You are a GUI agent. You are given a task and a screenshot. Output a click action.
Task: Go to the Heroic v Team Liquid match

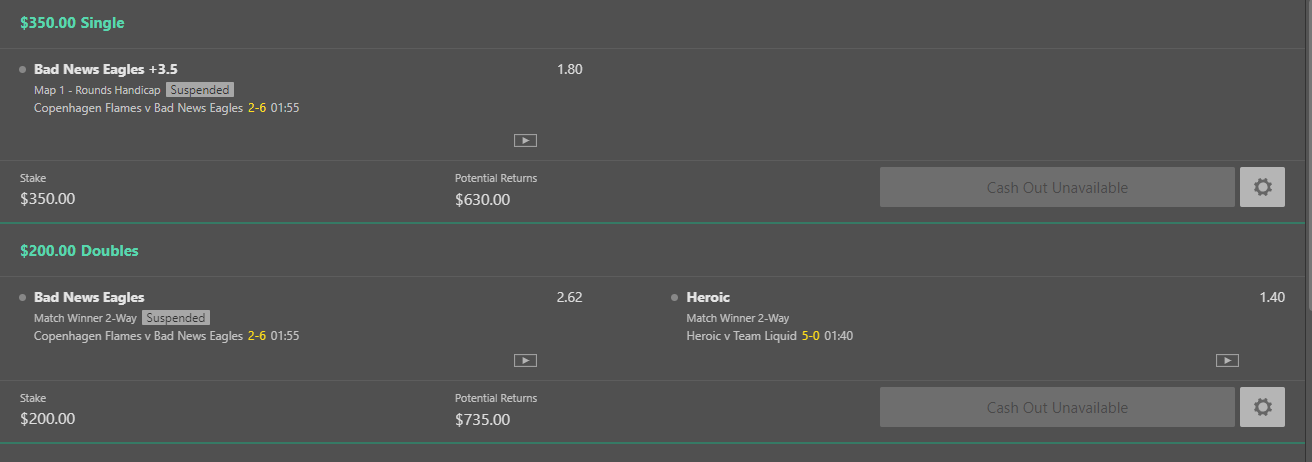pyautogui.click(x=742, y=336)
